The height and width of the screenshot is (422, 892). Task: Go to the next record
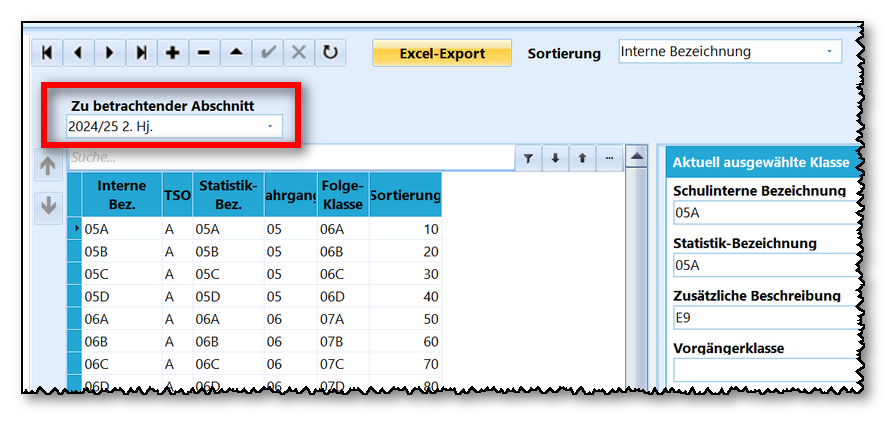pos(109,52)
